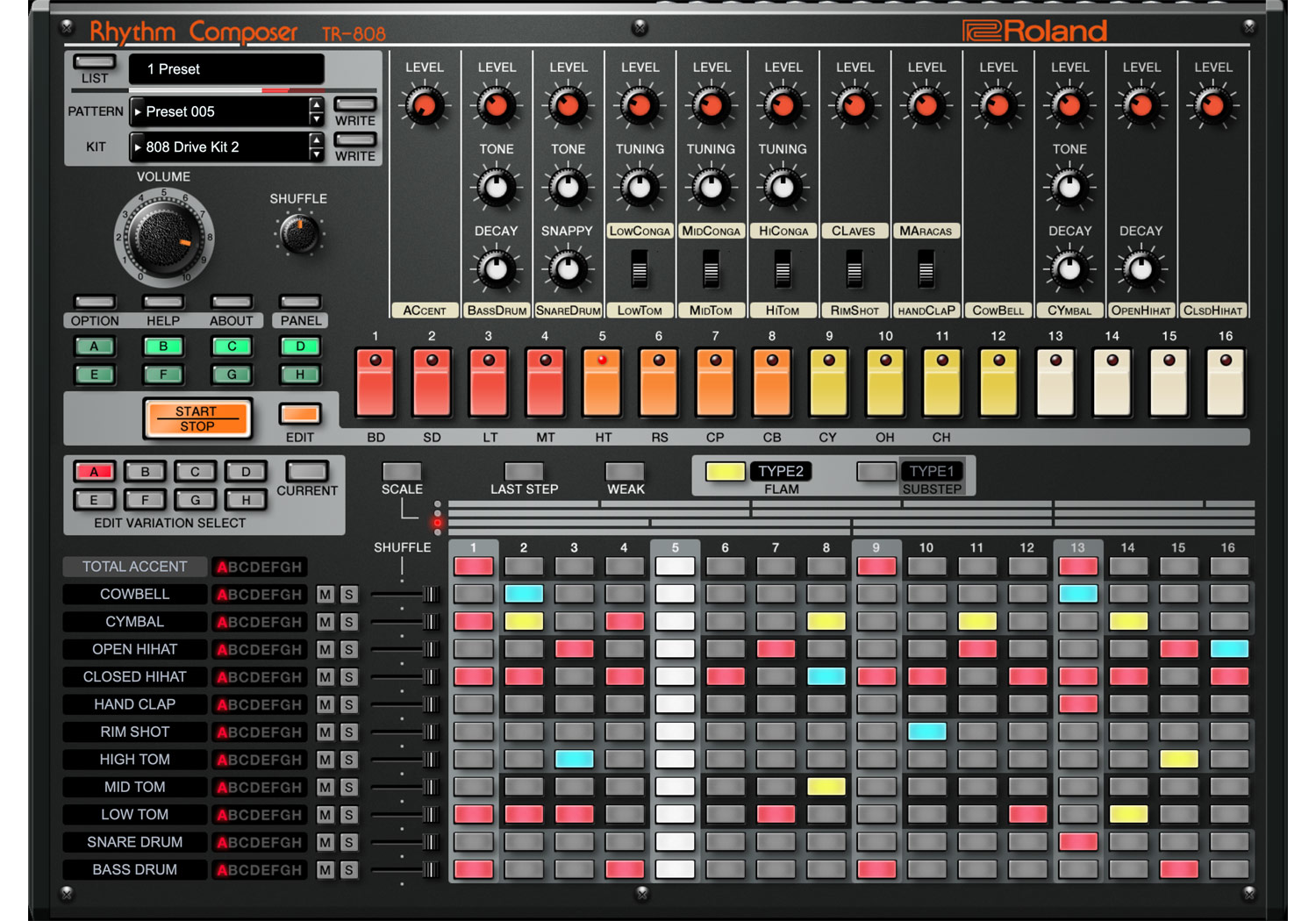The width and height of the screenshot is (1316, 921).
Task: Click the CURRENT variation button
Action: [307, 471]
